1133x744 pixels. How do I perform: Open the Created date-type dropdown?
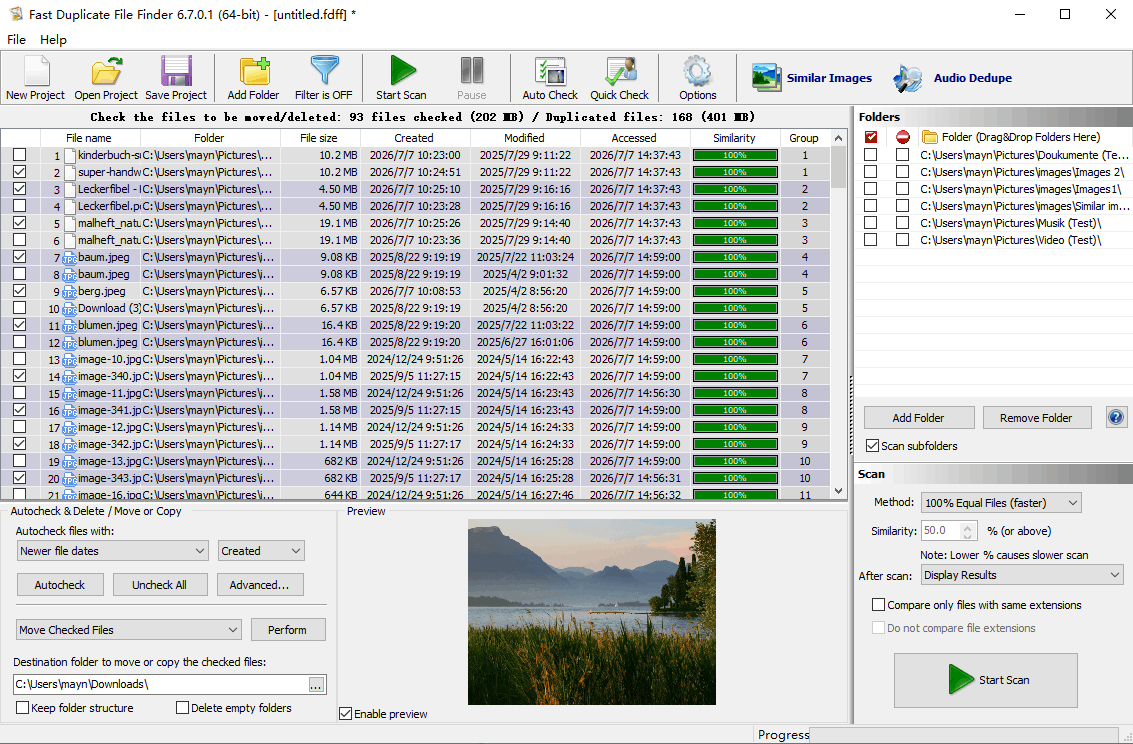261,550
